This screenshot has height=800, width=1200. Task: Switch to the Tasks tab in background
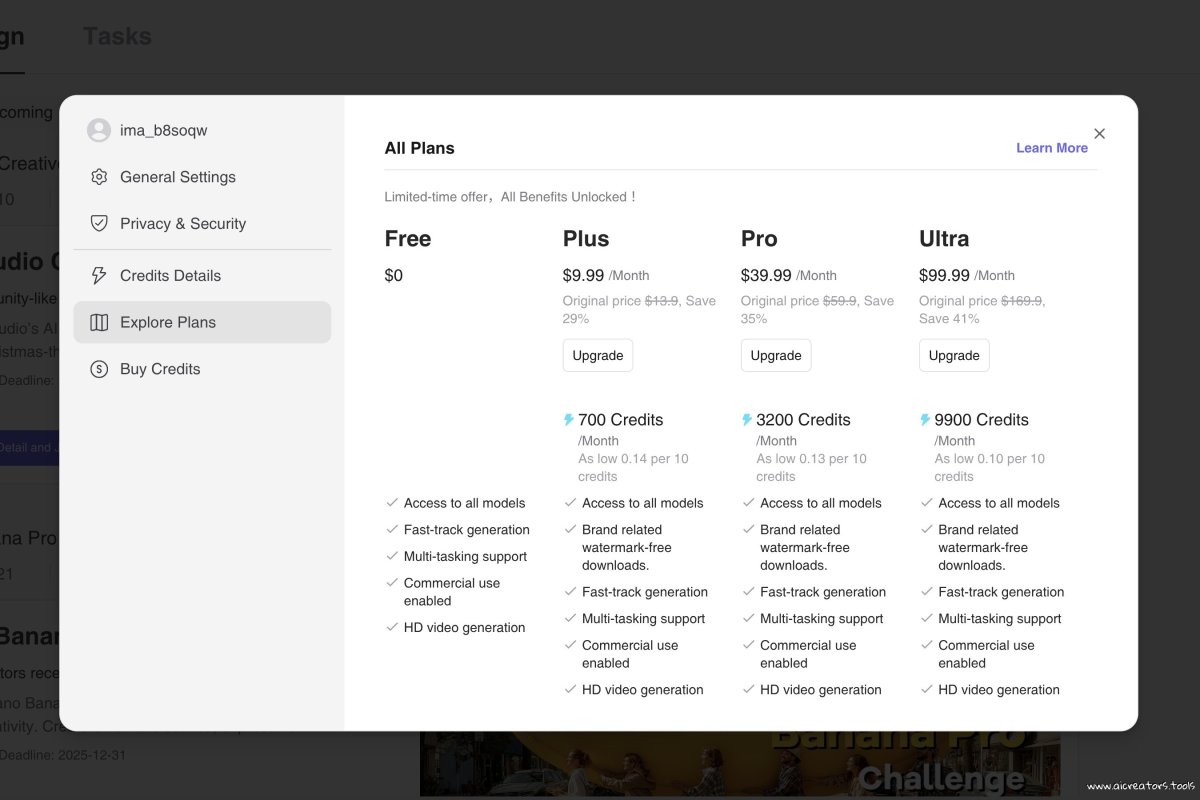coord(117,36)
